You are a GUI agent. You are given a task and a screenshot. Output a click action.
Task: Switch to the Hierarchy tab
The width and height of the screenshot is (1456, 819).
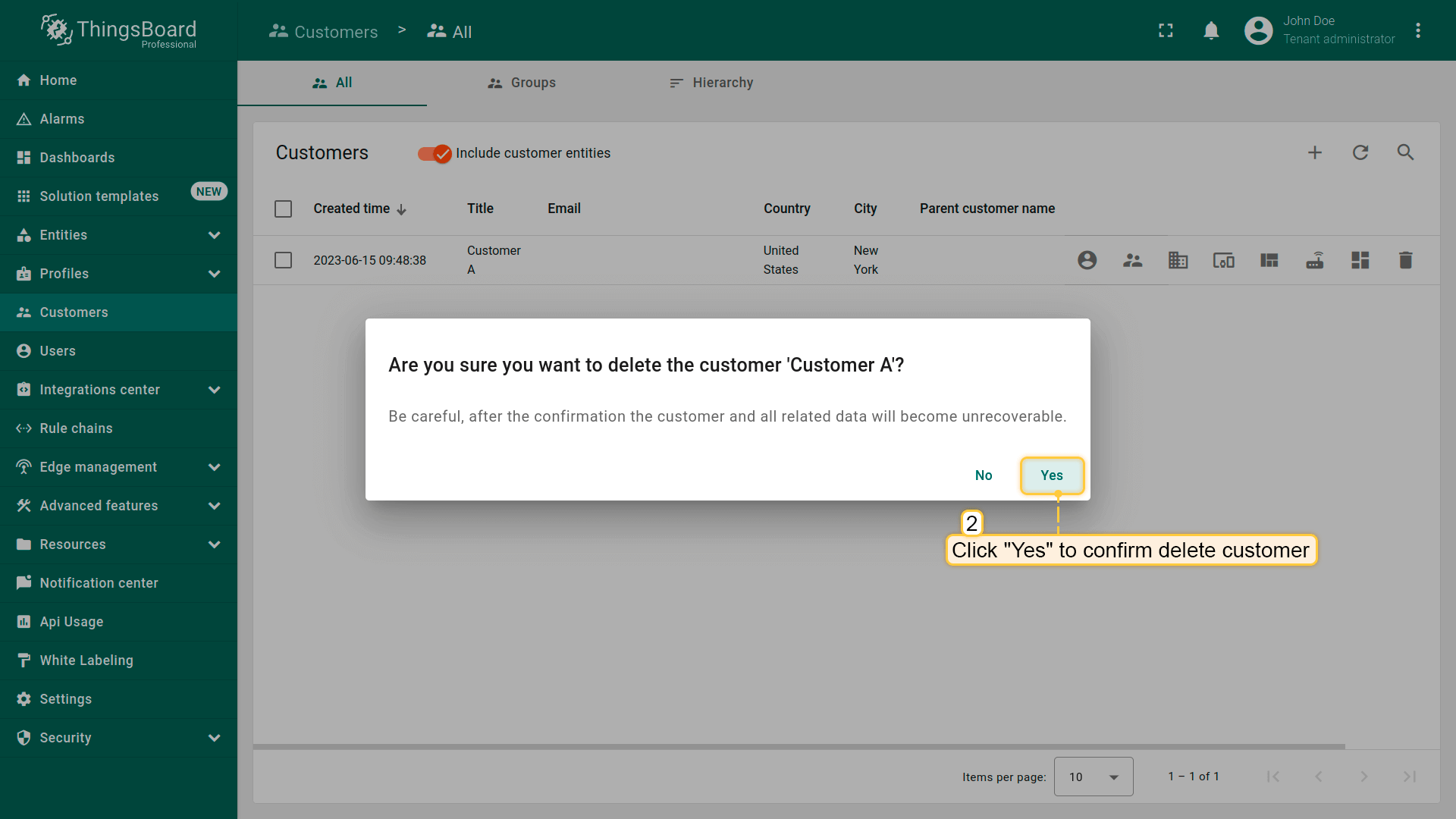click(x=711, y=83)
